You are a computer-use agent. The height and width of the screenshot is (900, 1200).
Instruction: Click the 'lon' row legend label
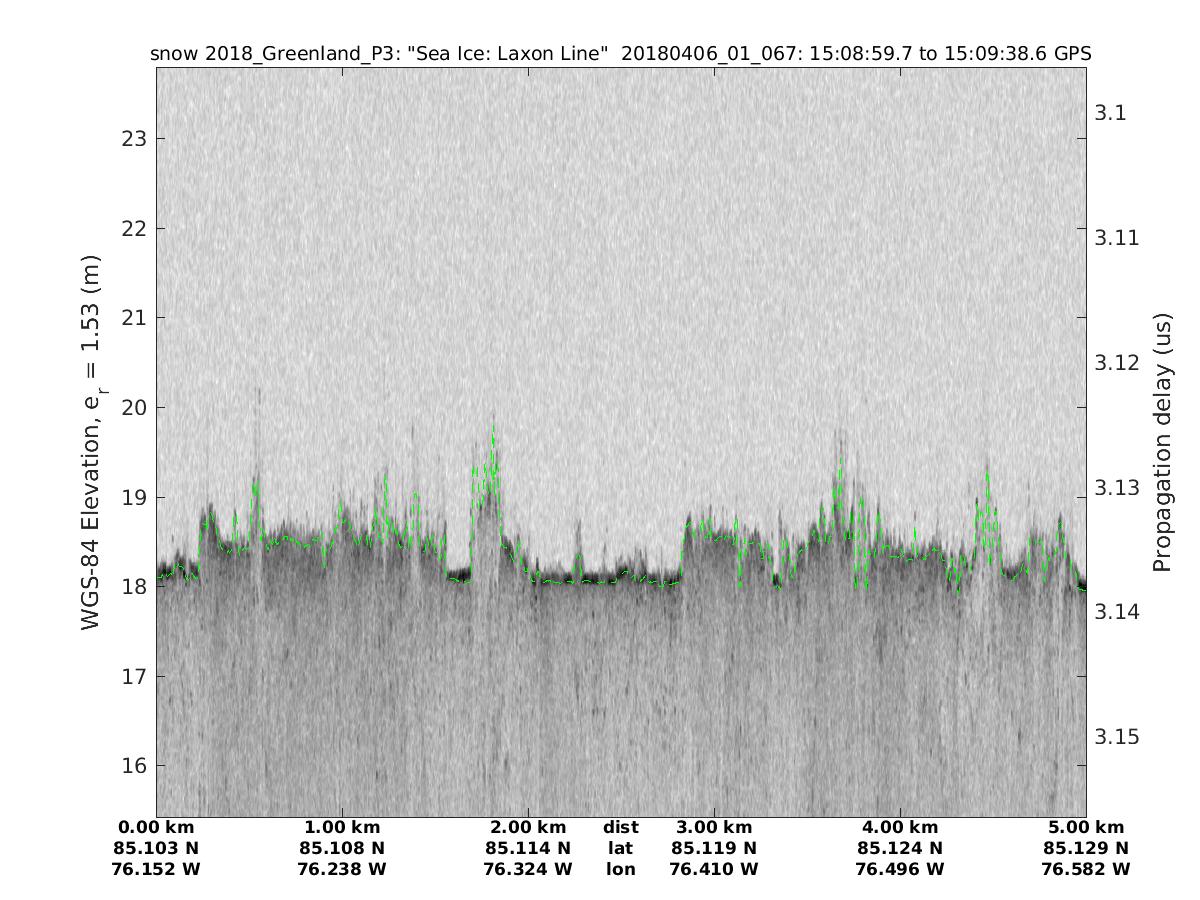point(621,870)
